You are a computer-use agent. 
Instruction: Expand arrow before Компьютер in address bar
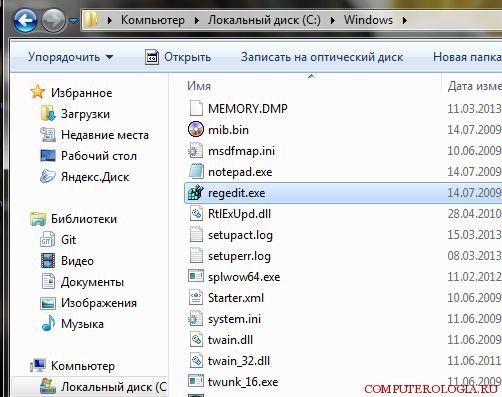pyautogui.click(x=109, y=21)
